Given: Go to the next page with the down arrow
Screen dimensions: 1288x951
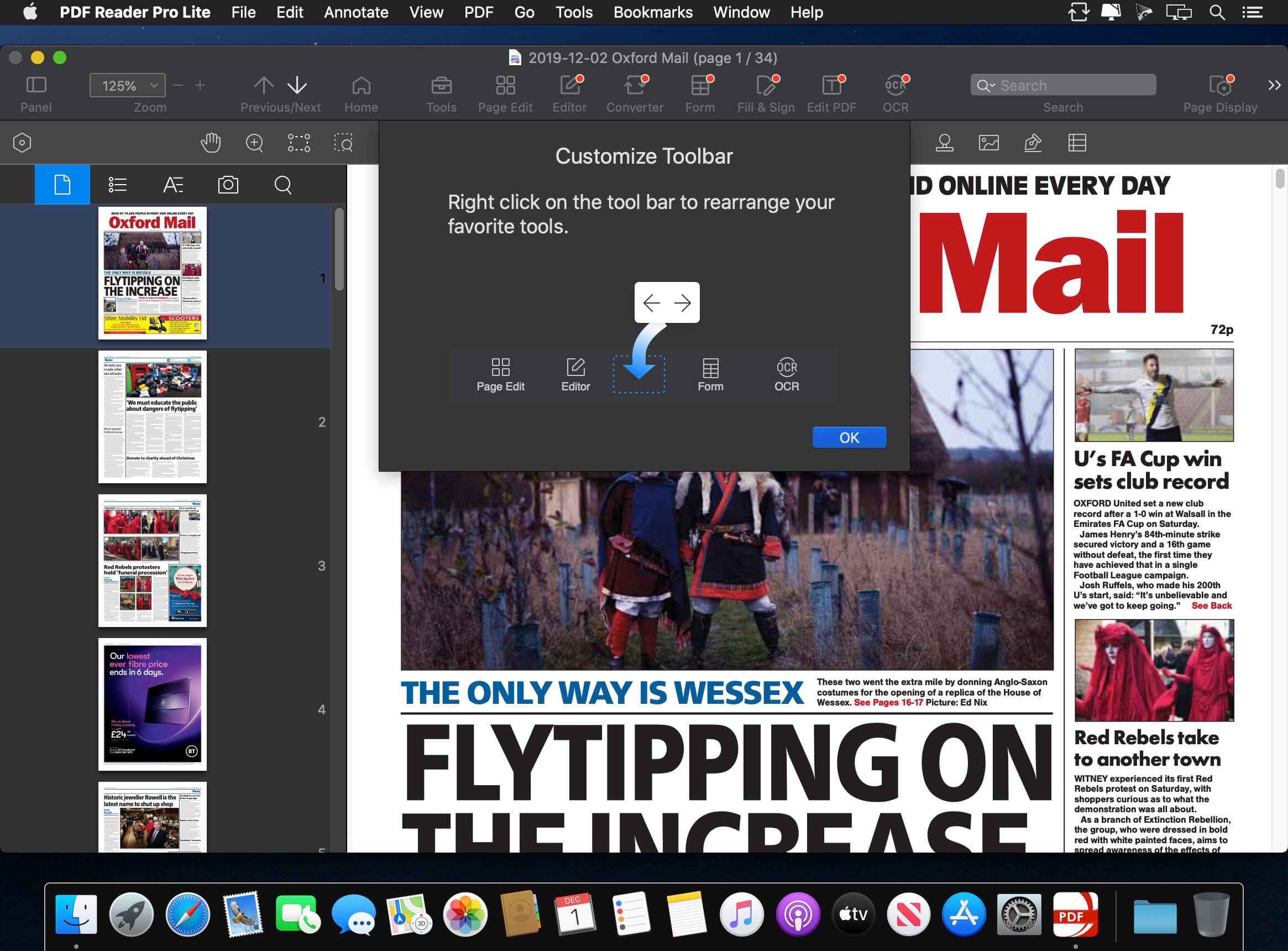Looking at the screenshot, I should pyautogui.click(x=297, y=85).
